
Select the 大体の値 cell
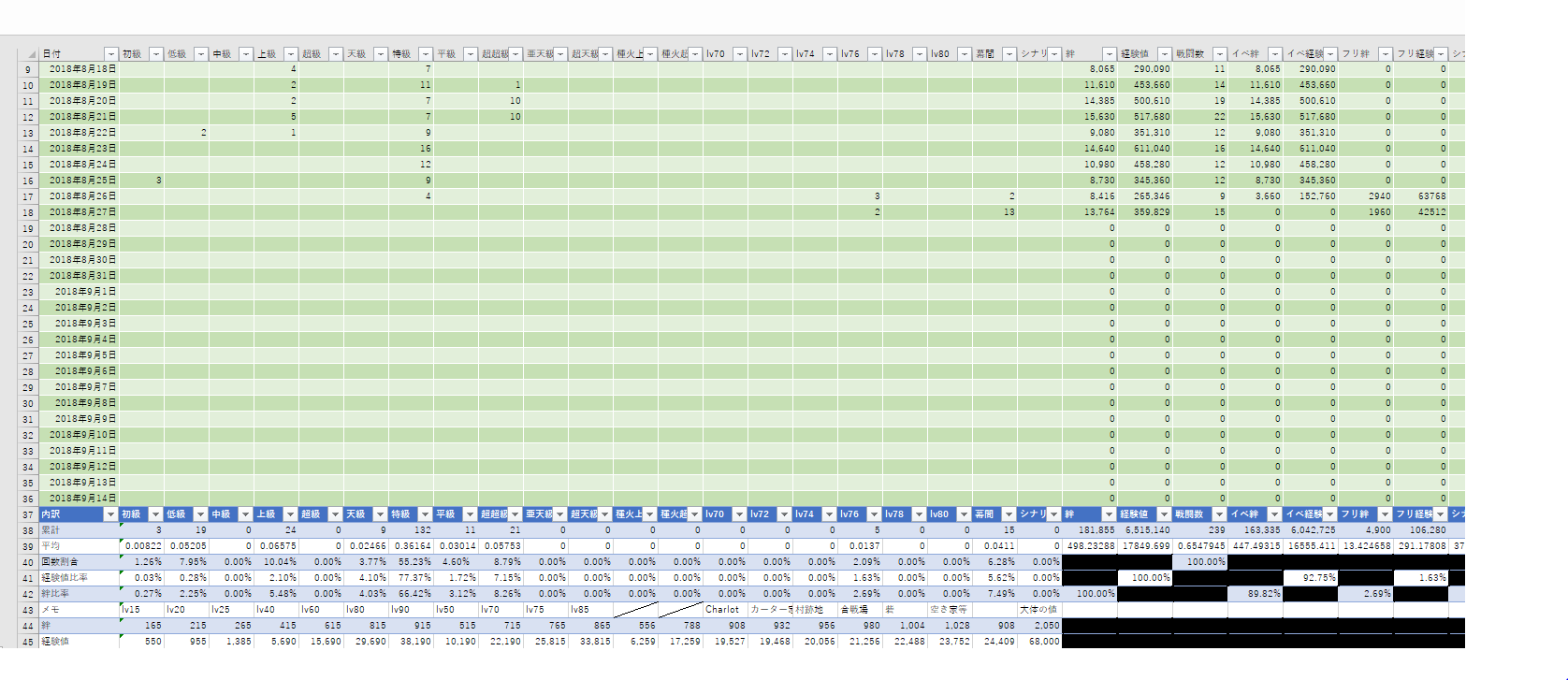(x=1038, y=610)
